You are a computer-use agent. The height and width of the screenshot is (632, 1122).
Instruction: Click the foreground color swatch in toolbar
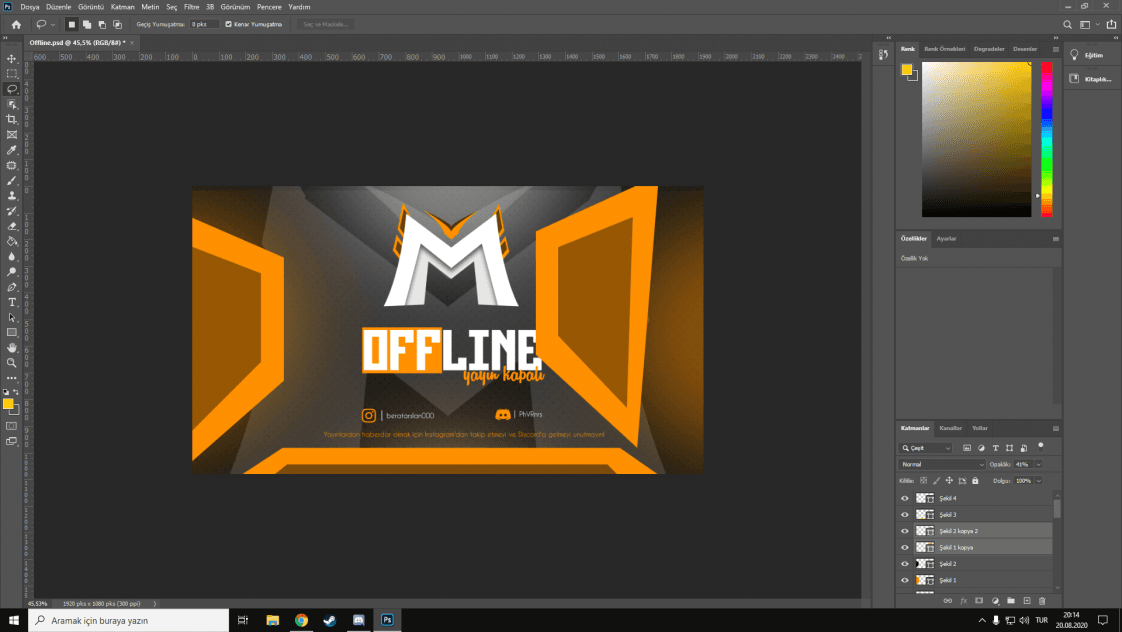(x=8, y=404)
